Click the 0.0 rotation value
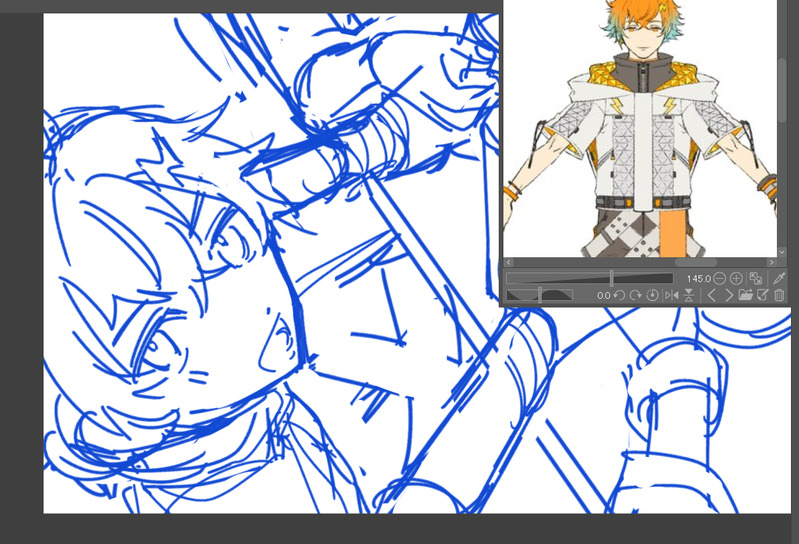 [x=603, y=295]
